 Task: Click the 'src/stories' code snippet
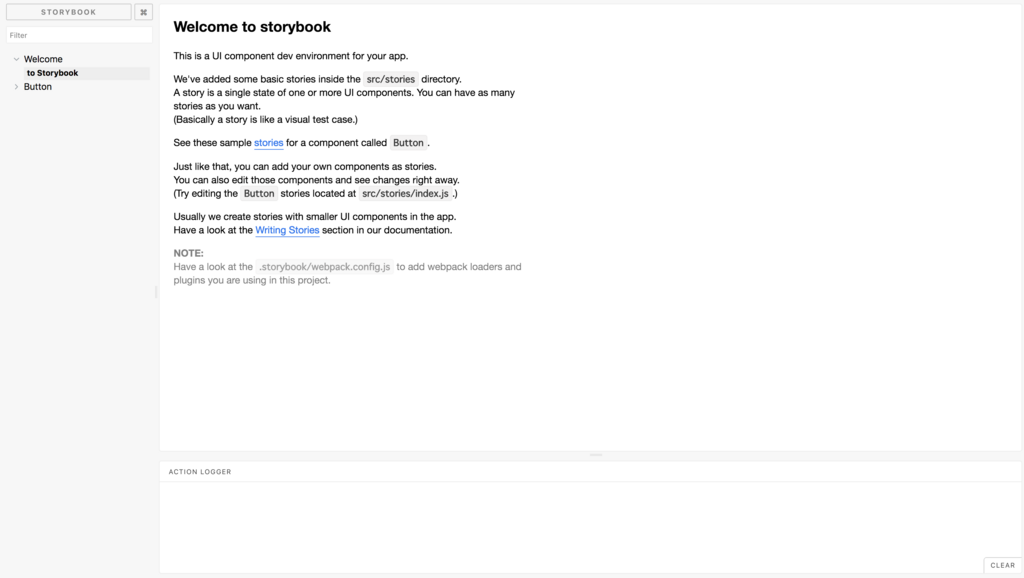point(391,79)
